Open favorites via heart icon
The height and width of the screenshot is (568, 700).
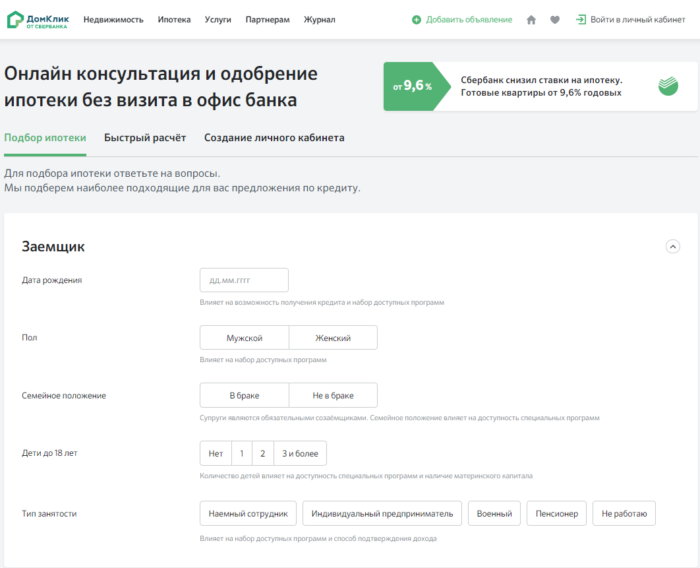555,20
